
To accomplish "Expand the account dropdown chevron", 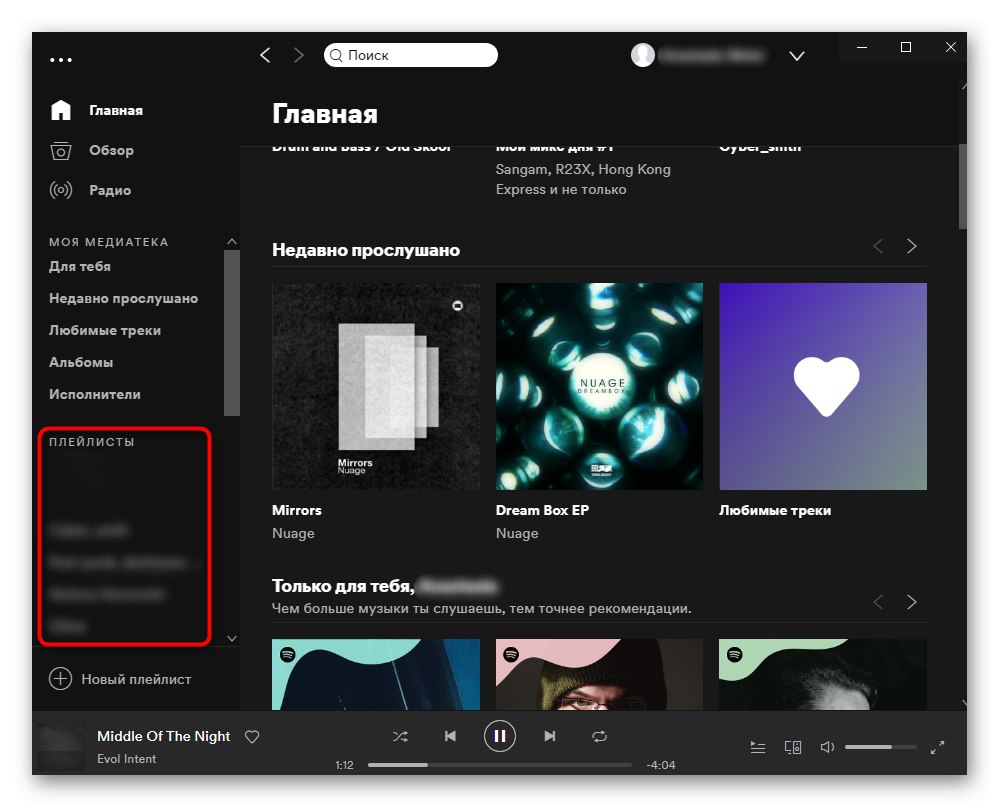I will click(796, 56).
